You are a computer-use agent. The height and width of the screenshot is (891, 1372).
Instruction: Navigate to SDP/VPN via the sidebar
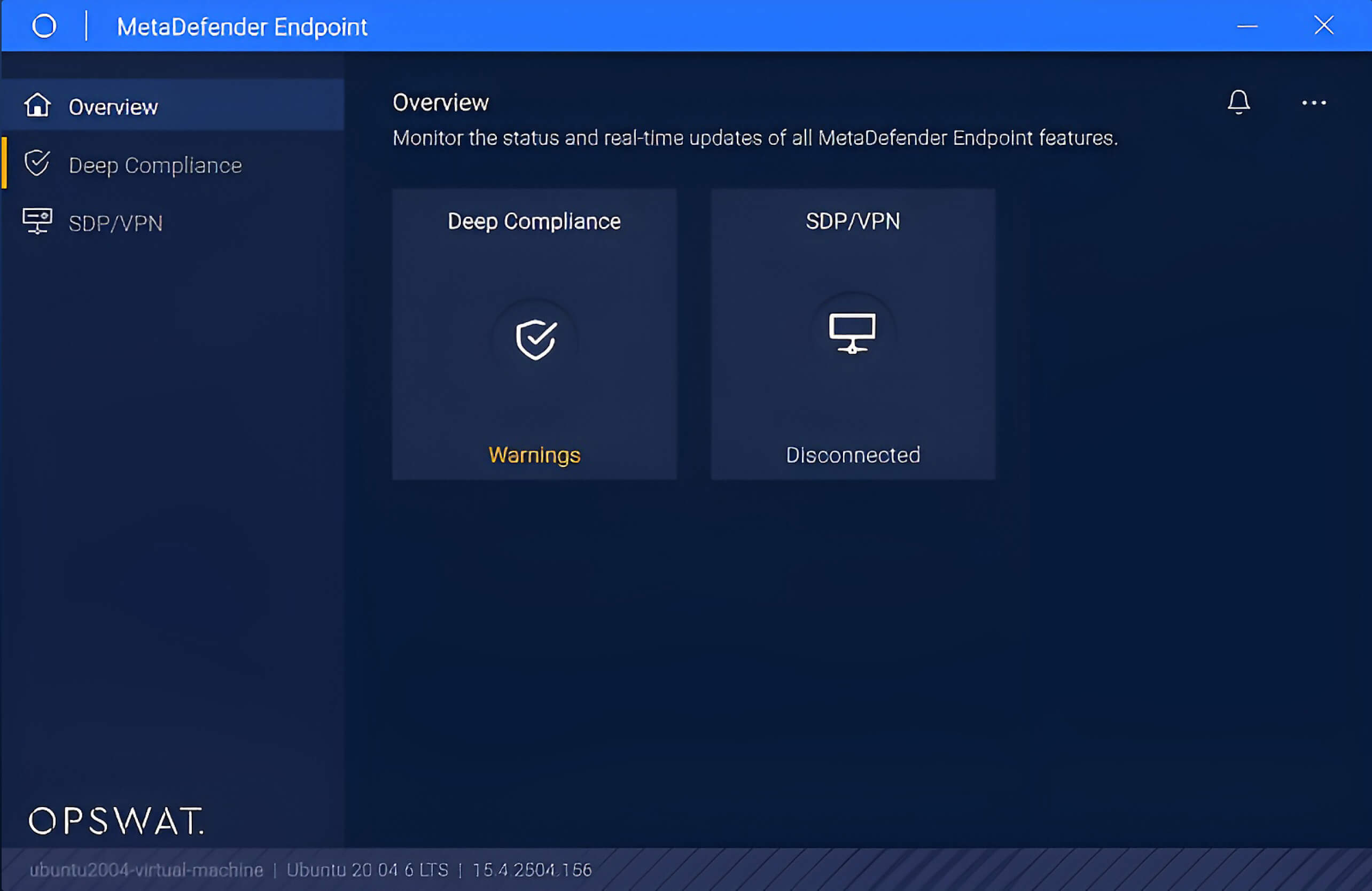pos(116,222)
